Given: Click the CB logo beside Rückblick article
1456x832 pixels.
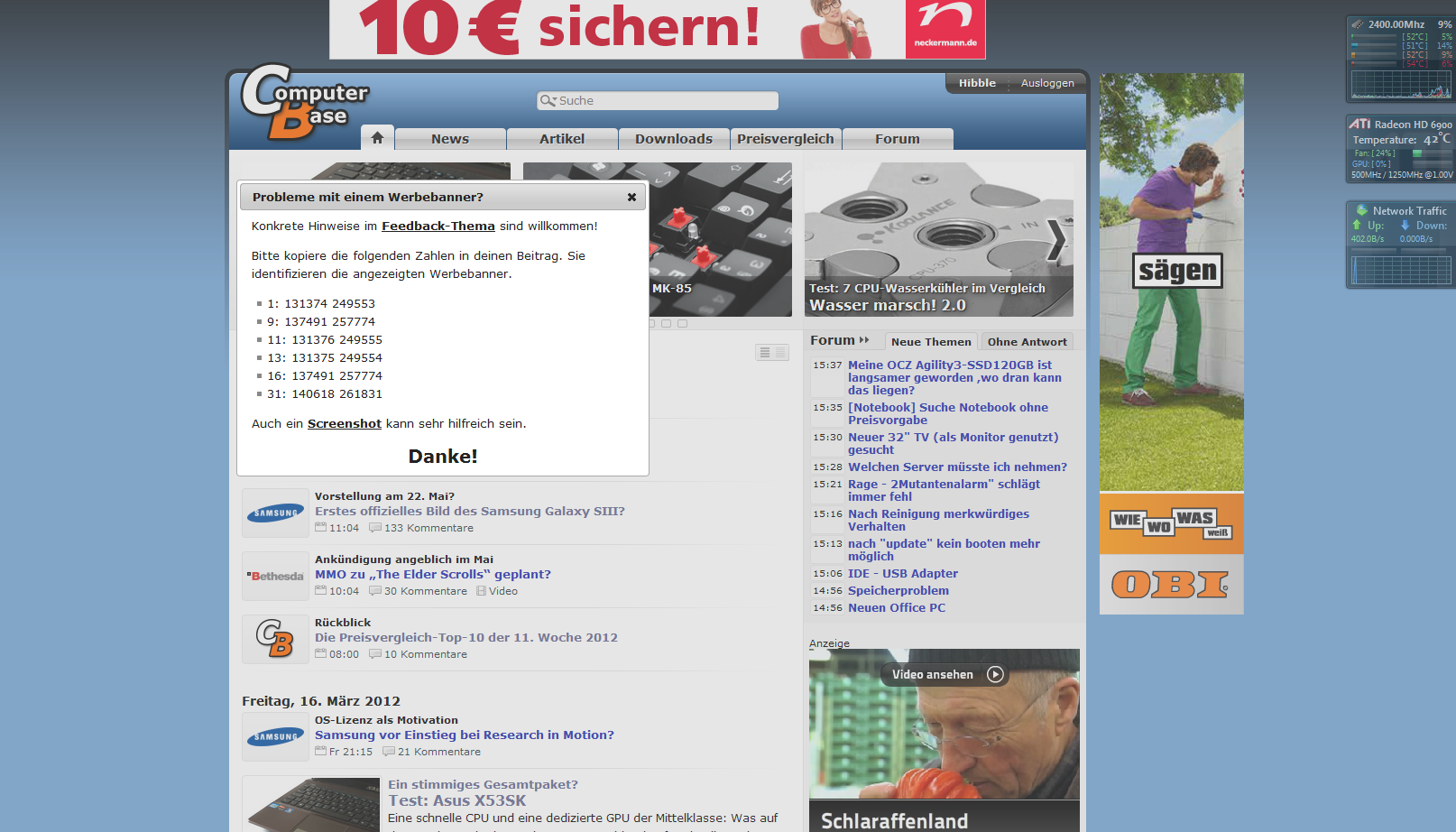Looking at the screenshot, I should (x=275, y=639).
